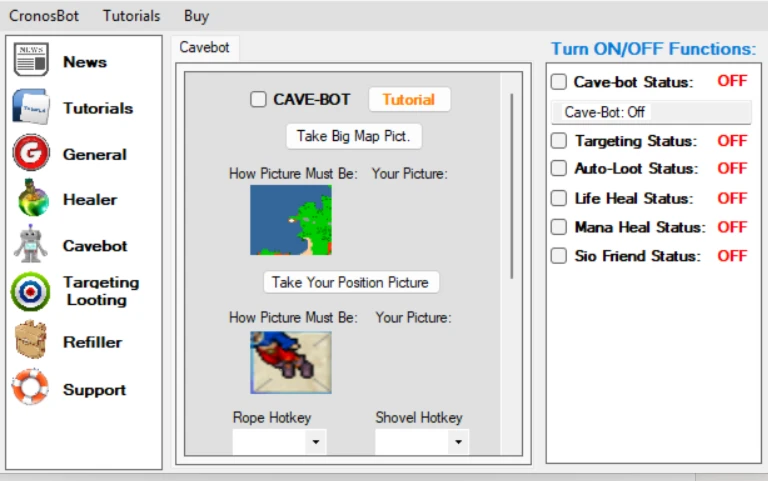
Task: Click Take Your Position Picture button
Action: point(351,283)
